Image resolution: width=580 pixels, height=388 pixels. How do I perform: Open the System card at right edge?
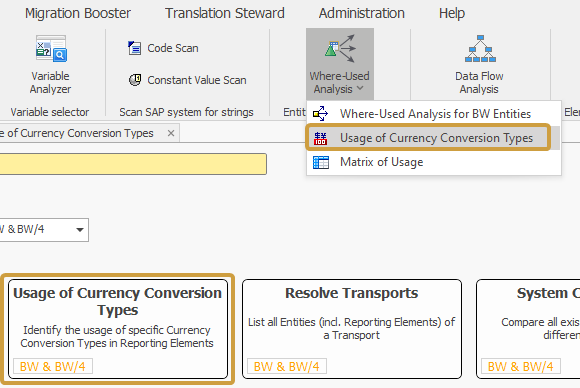528,329
